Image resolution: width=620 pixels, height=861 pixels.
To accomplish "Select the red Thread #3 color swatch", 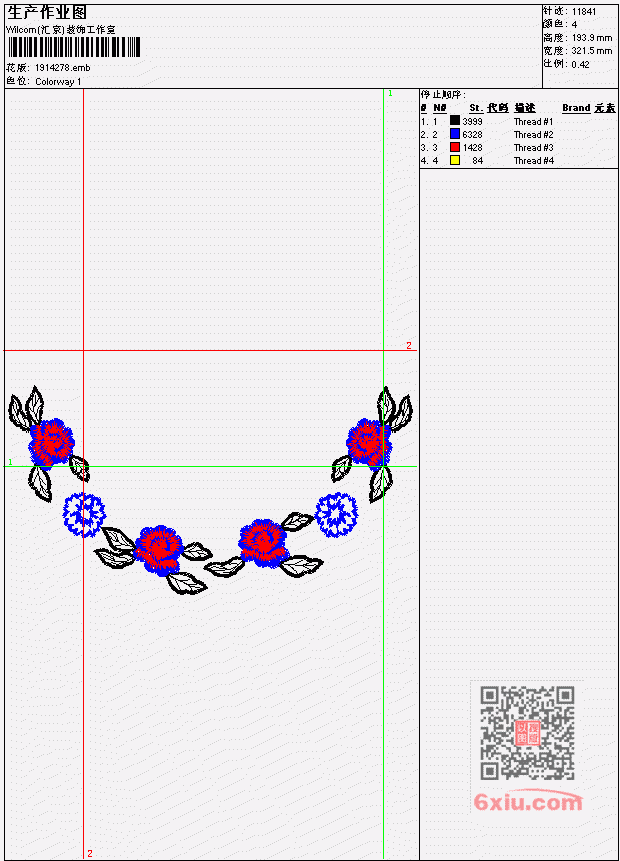I will 455,147.
